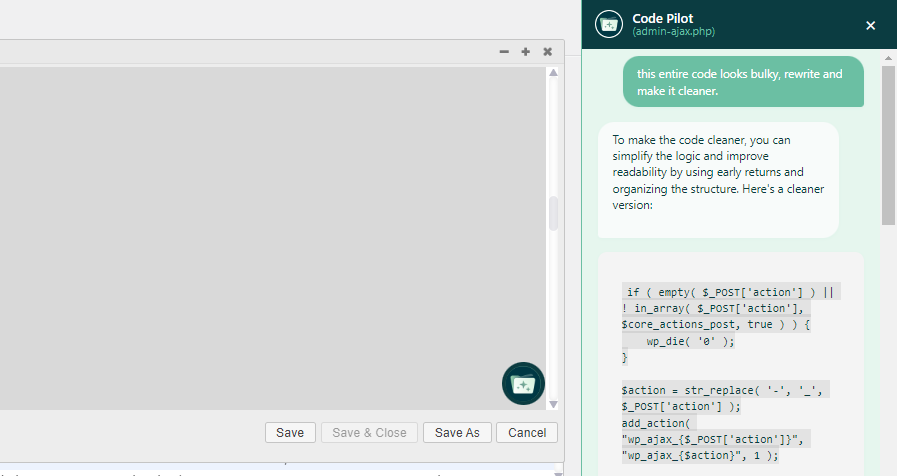Click the 'To make the code cleaner' reply
Image resolution: width=897 pixels, height=476 pixels.
pyautogui.click(x=718, y=180)
